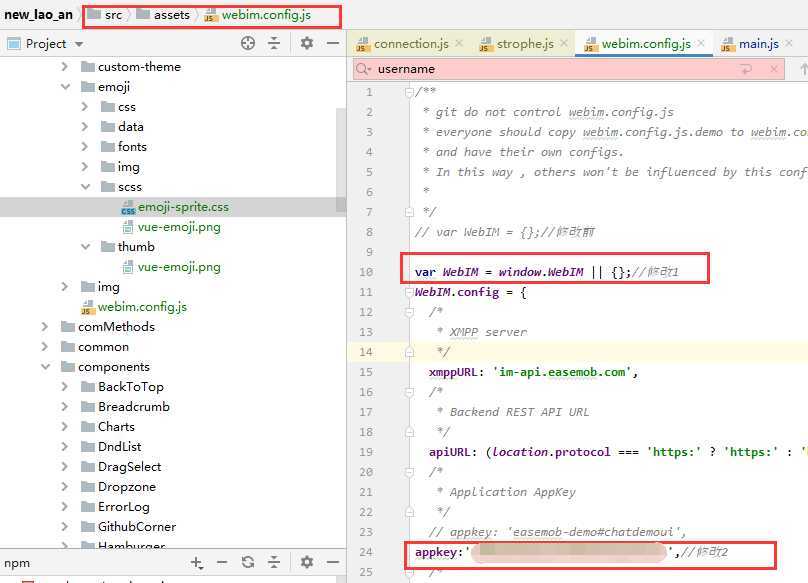Viewport: 808px width, 583px height.
Task: Remove npm entry with minus icon
Action: (222, 562)
